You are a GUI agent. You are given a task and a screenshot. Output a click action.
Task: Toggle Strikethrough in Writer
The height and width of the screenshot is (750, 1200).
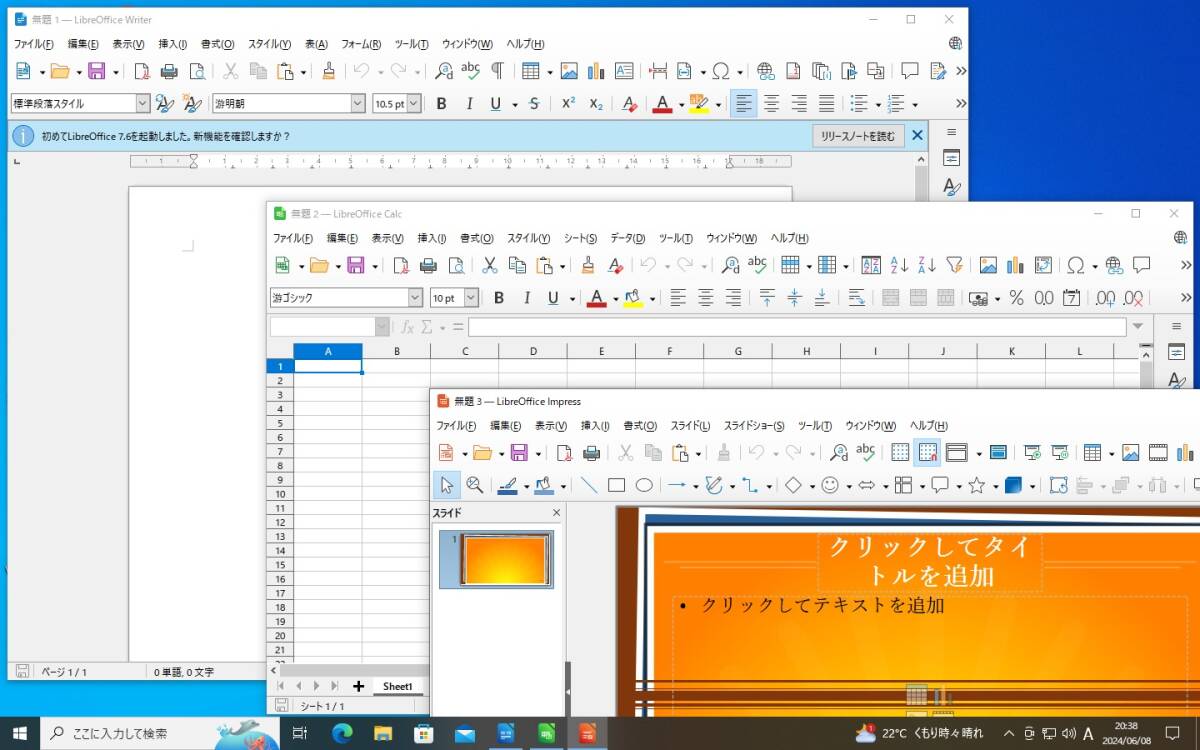click(534, 103)
